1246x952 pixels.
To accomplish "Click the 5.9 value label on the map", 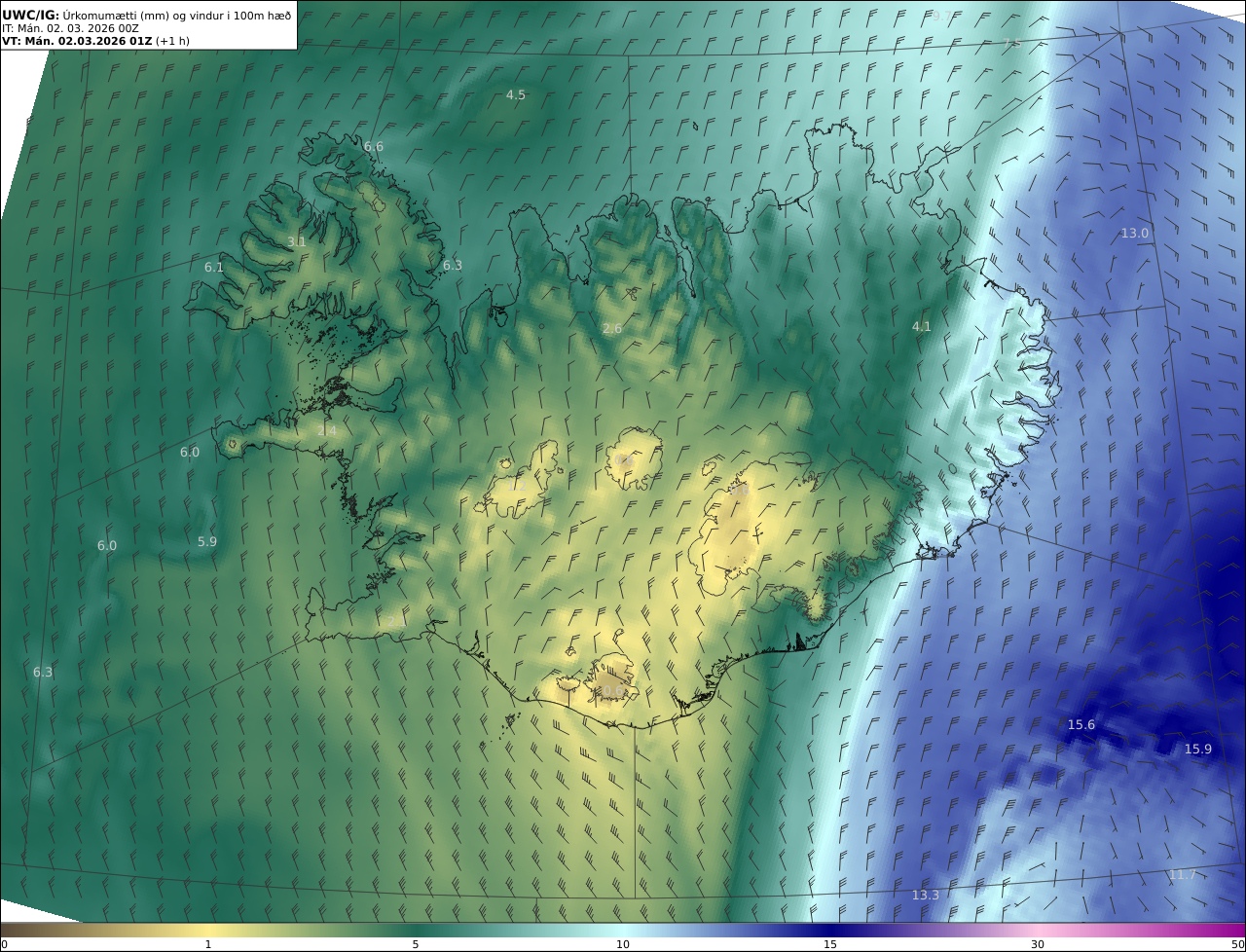I will point(207,541).
